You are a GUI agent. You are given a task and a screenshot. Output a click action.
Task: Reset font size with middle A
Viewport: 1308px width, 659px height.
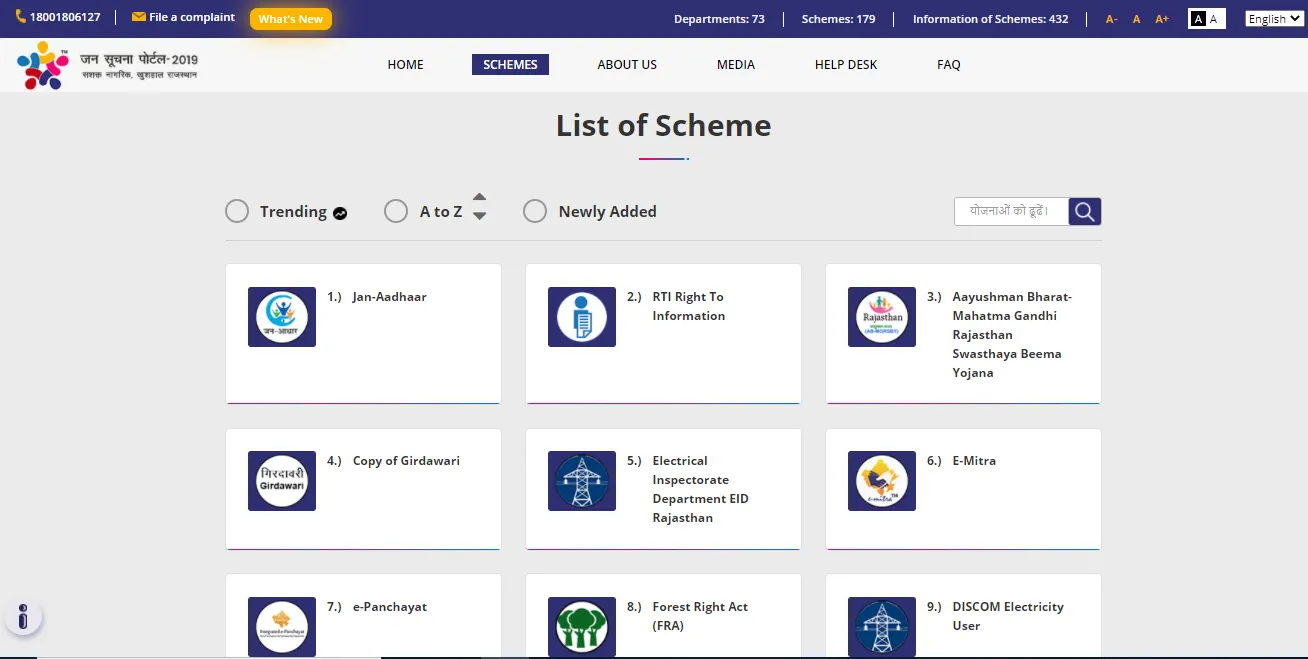tap(1137, 19)
